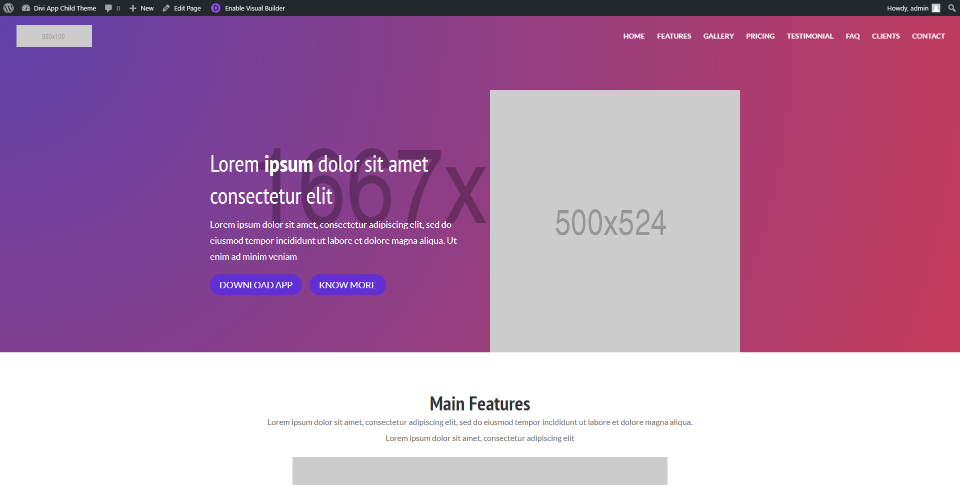The image size is (960, 485).
Task: Click the plus icon beside New
Action: [x=132, y=8]
